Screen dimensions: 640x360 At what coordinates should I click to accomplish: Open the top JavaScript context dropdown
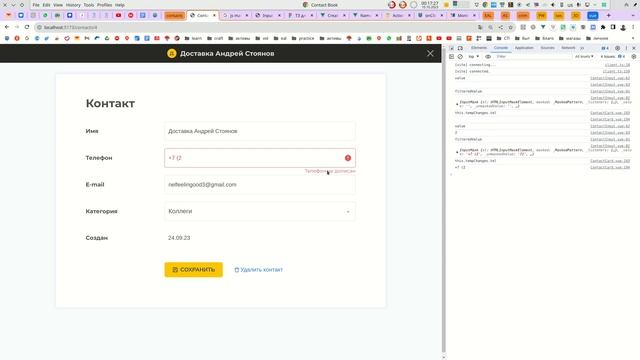point(473,57)
